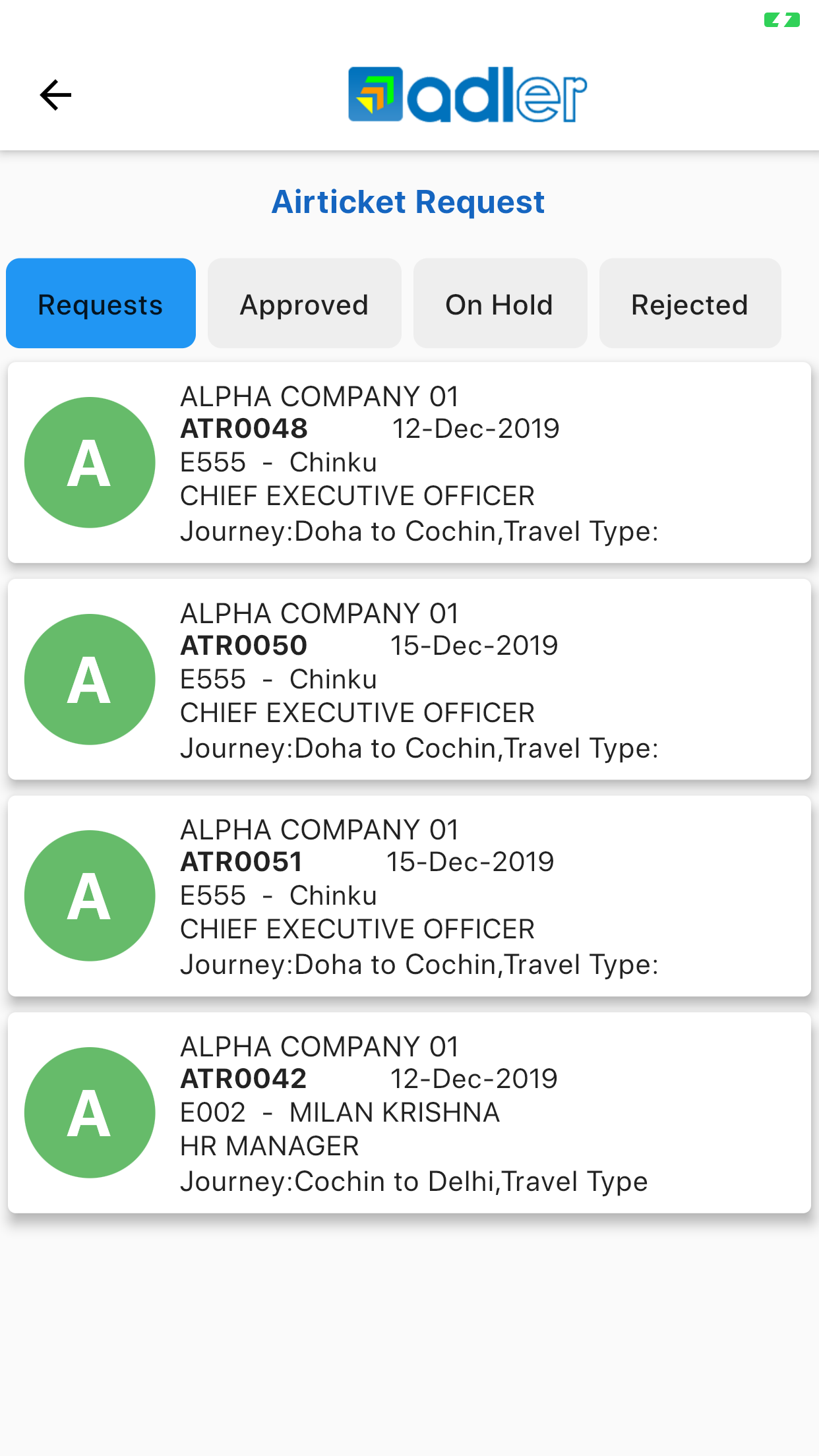Image resolution: width=819 pixels, height=1456 pixels.
Task: Tap the green status indicator at top
Action: pos(782,20)
